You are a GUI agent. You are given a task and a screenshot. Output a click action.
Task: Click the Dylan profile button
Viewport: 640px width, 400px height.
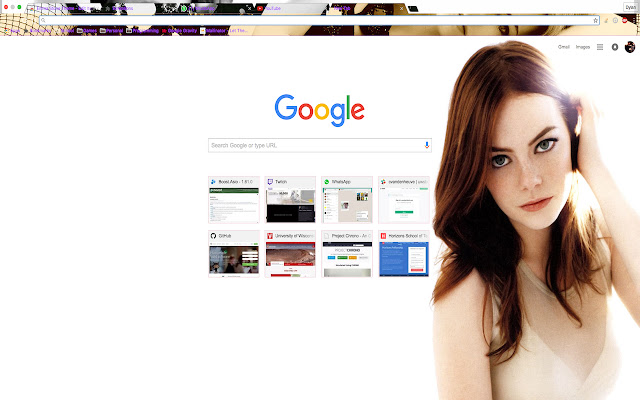point(630,7)
